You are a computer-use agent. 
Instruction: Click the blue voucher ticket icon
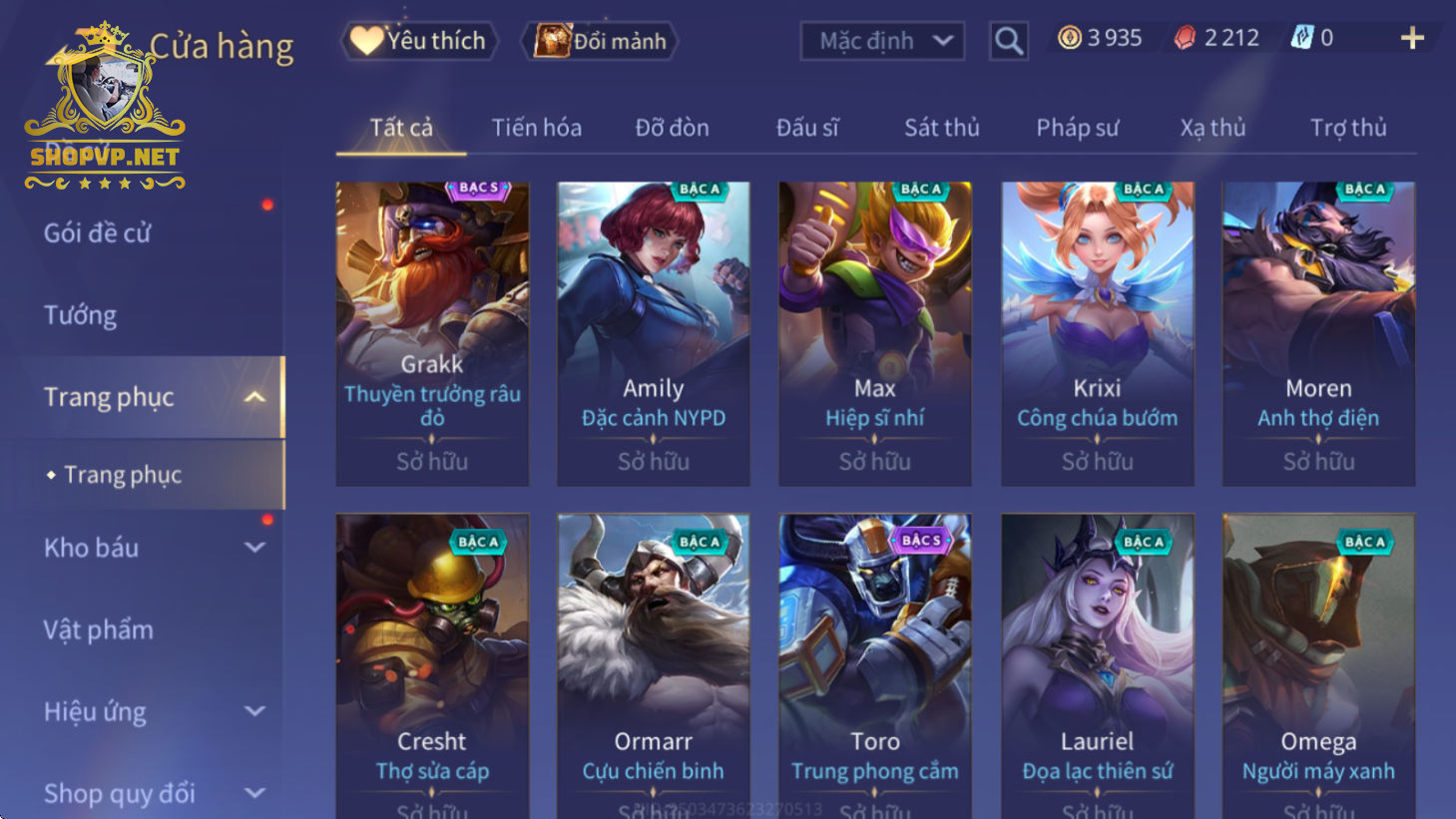pos(1301,38)
